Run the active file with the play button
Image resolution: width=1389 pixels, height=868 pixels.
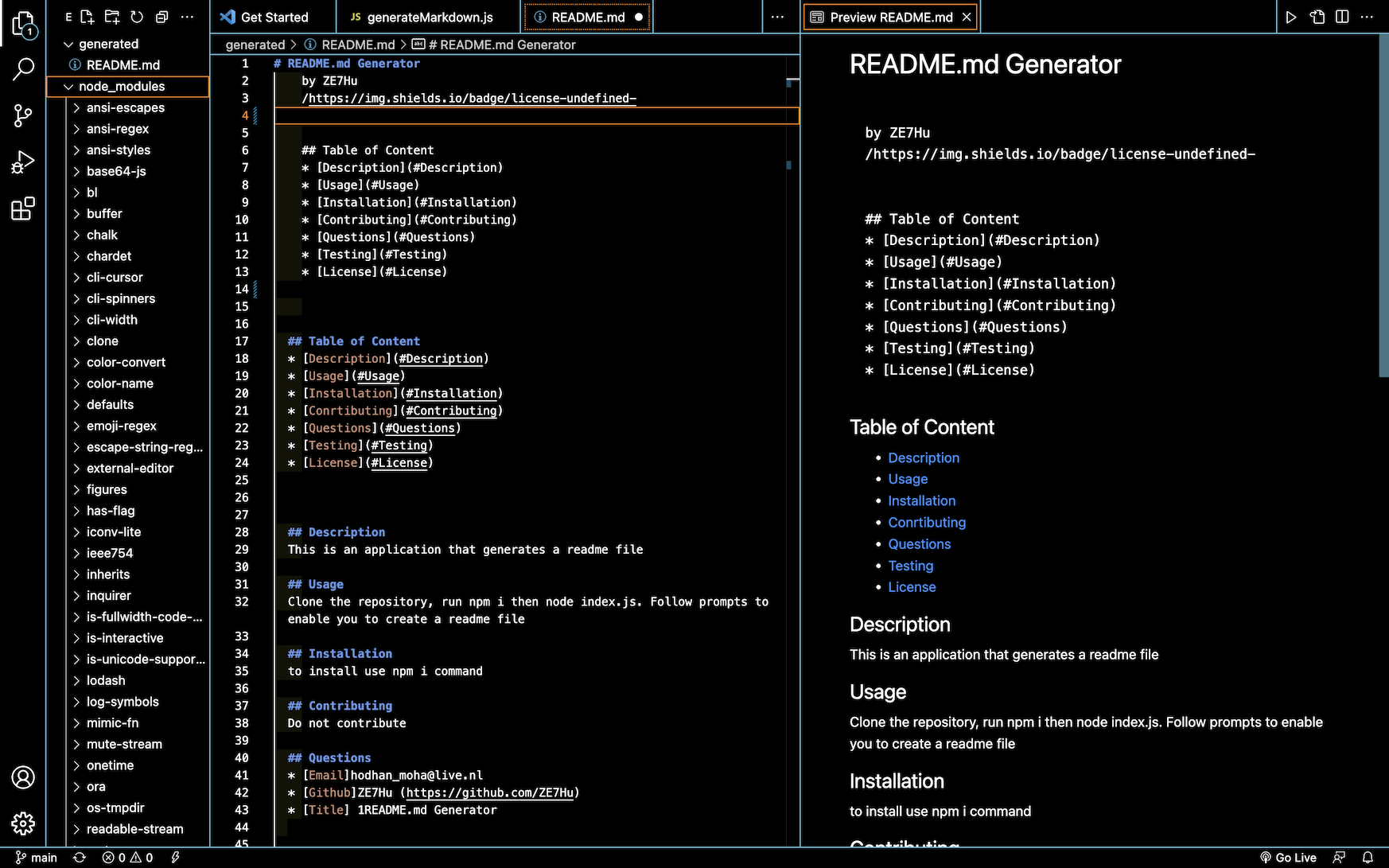(x=1291, y=16)
